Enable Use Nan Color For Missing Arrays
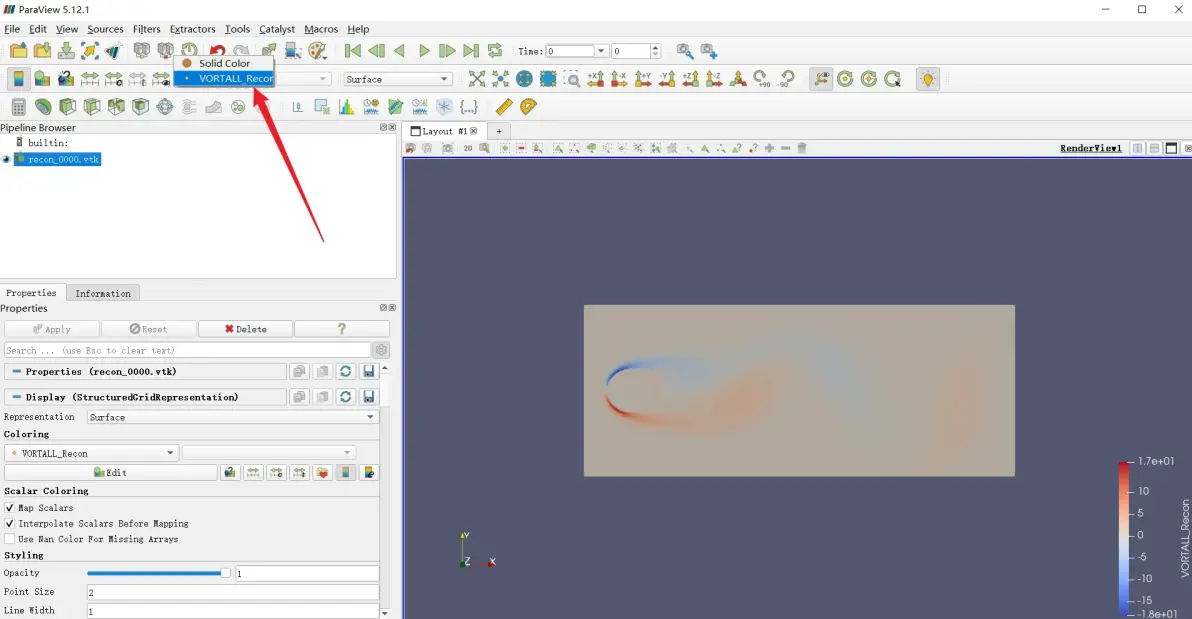Viewport: 1192px width, 619px height. point(9,539)
